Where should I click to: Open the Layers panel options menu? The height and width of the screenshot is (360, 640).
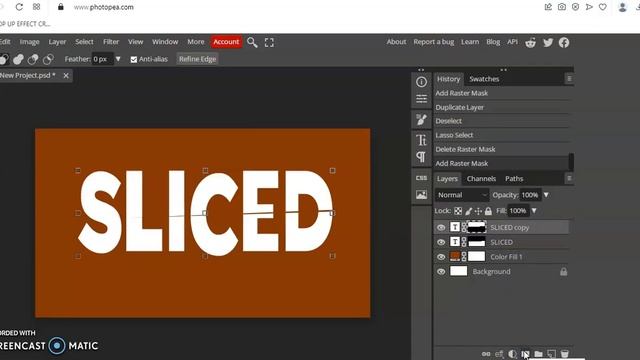pyautogui.click(x=569, y=178)
